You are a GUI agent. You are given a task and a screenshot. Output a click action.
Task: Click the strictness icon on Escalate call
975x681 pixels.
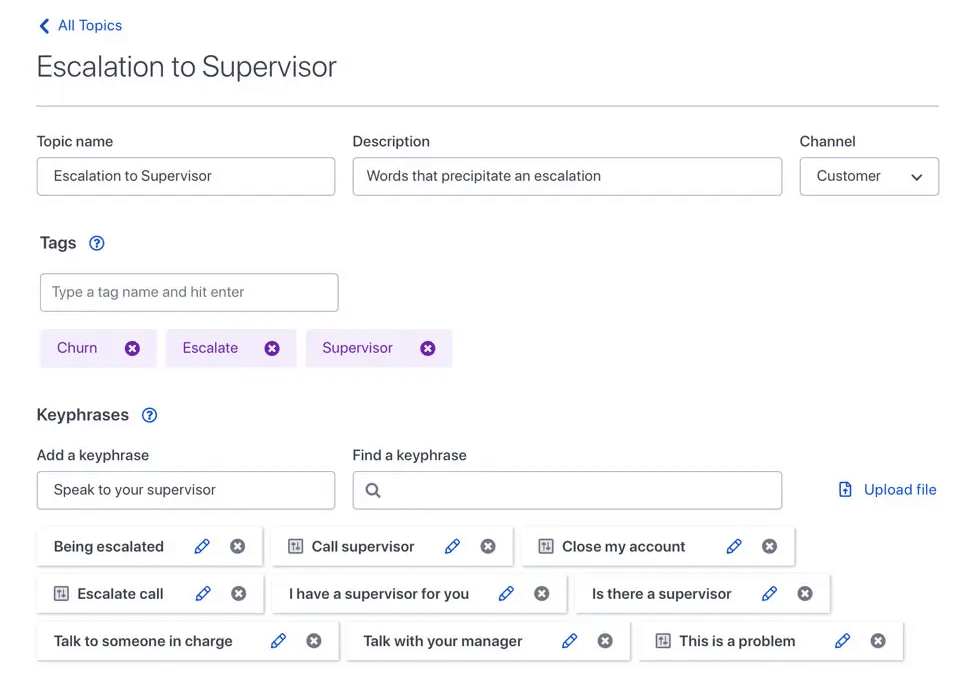[x=61, y=594]
